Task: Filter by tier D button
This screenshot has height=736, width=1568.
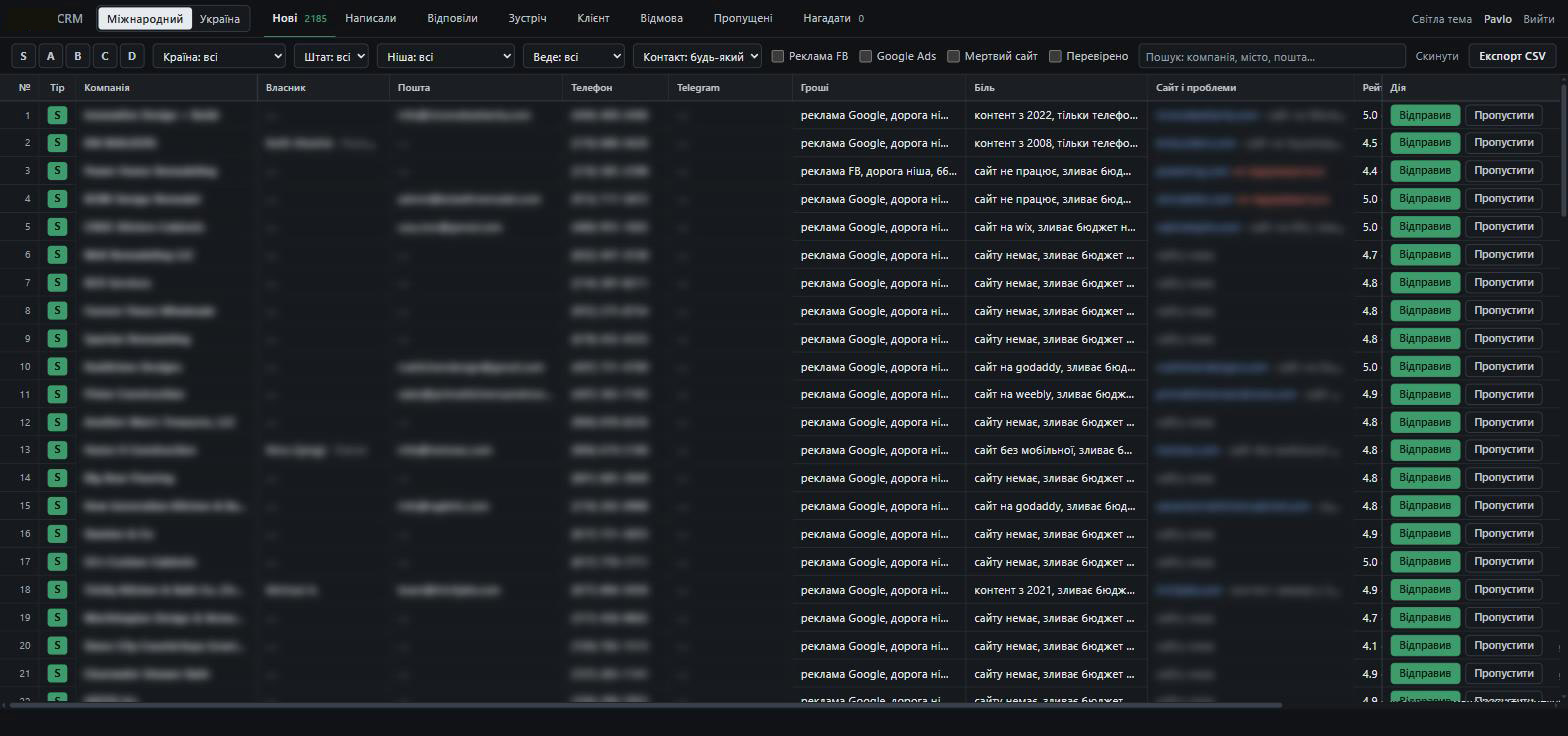Action: point(131,56)
